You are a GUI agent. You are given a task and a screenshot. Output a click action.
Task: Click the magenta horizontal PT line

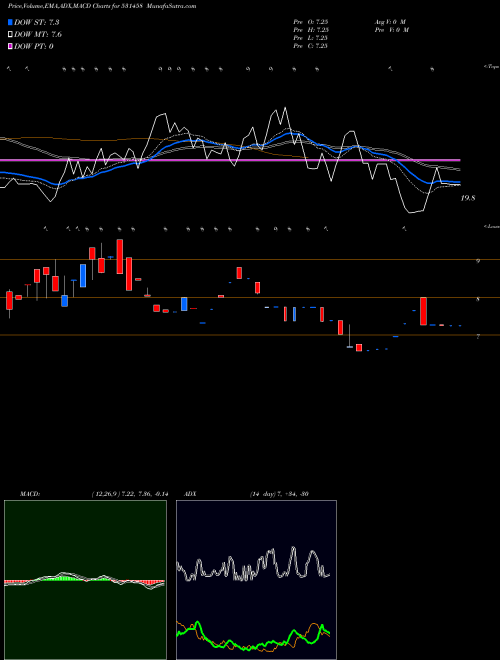(230, 160)
